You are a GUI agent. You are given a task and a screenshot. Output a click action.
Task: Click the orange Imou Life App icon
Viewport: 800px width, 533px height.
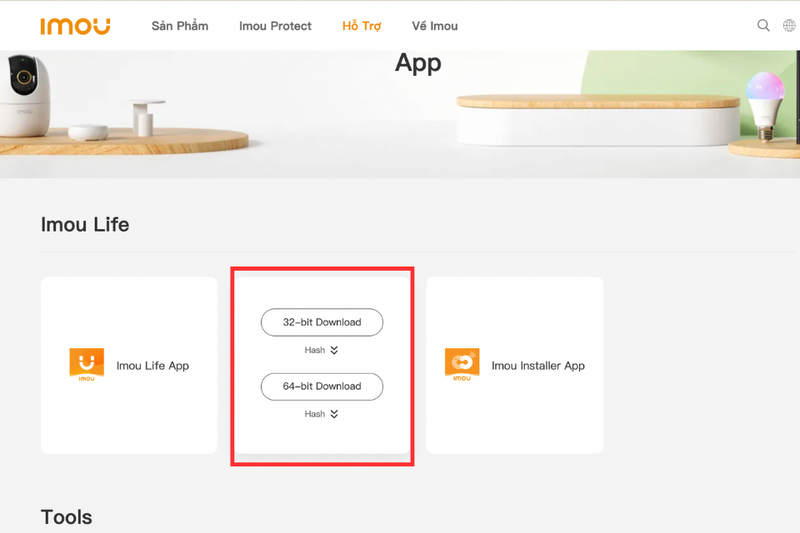coord(87,365)
